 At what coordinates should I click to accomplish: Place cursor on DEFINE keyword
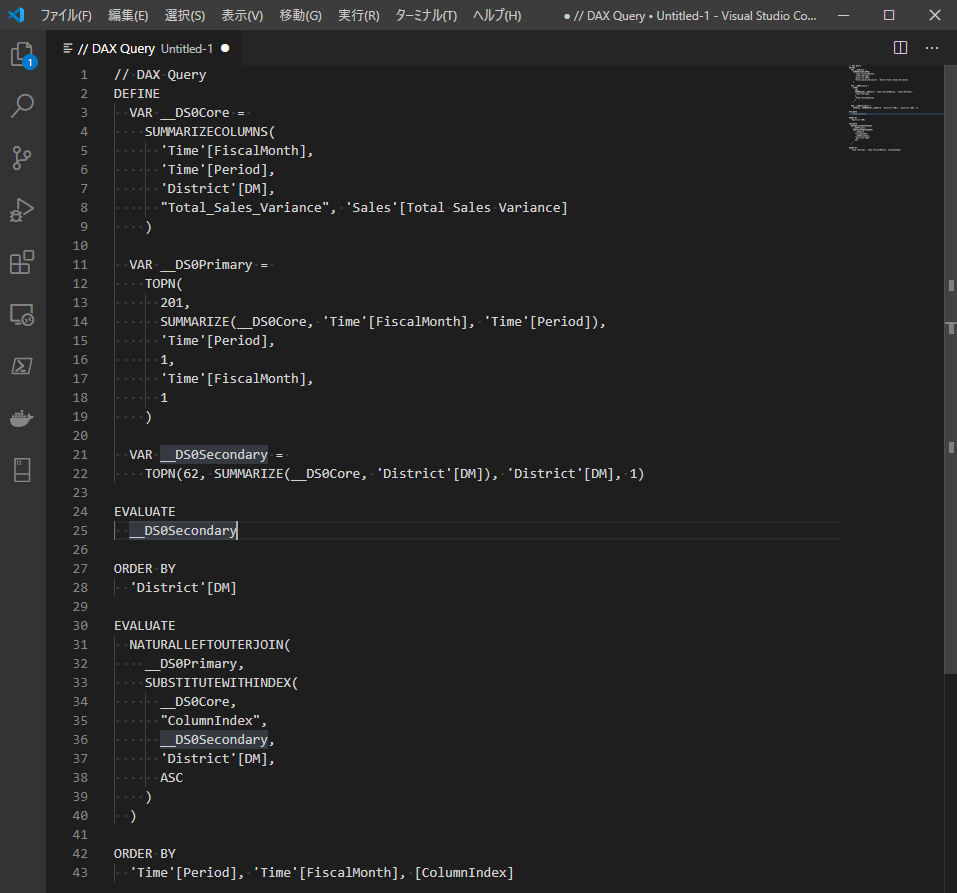click(x=137, y=93)
